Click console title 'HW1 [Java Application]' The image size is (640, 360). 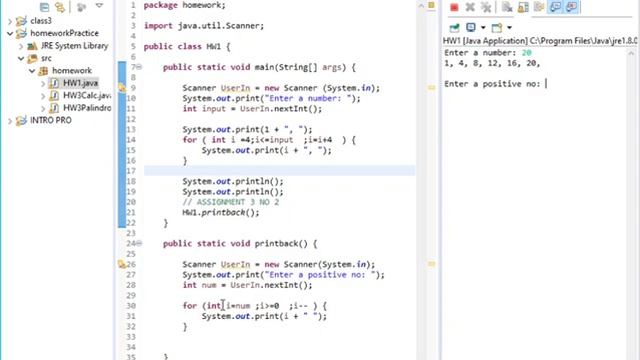[485, 41]
